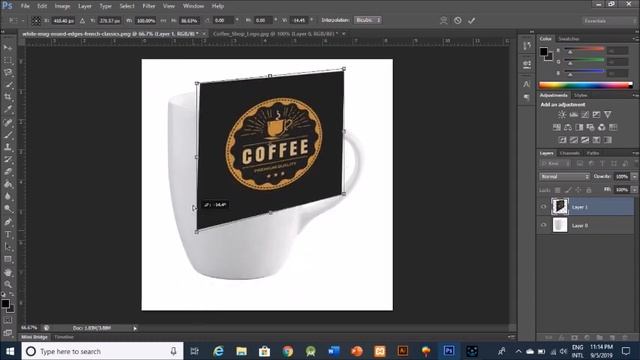Open the File menu
Image resolution: width=640 pixels, height=360 pixels.
tap(25, 6)
